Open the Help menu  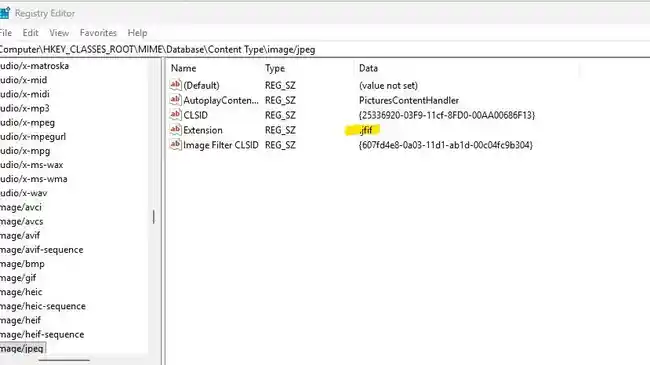tap(137, 33)
